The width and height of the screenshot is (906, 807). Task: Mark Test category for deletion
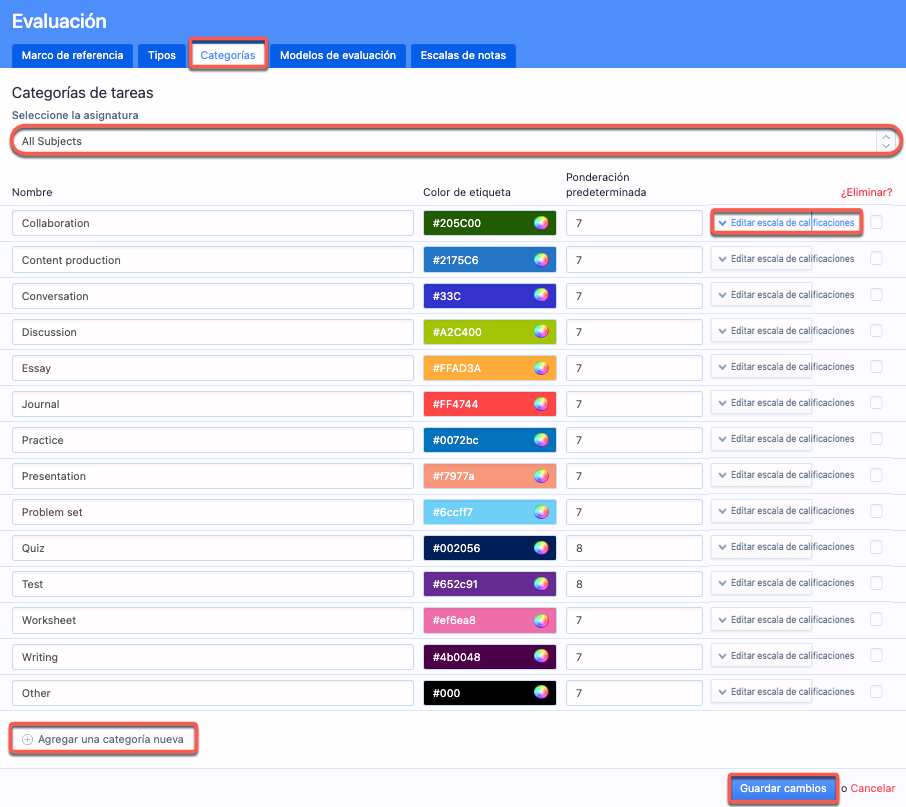click(876, 583)
